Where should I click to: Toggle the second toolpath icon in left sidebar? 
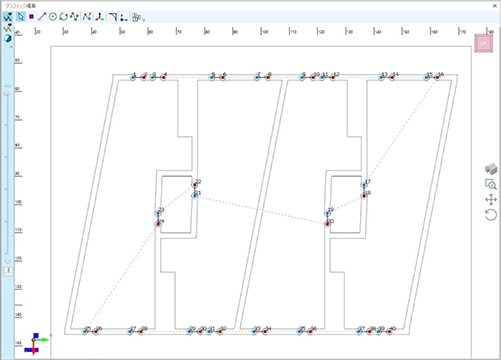(8, 28)
